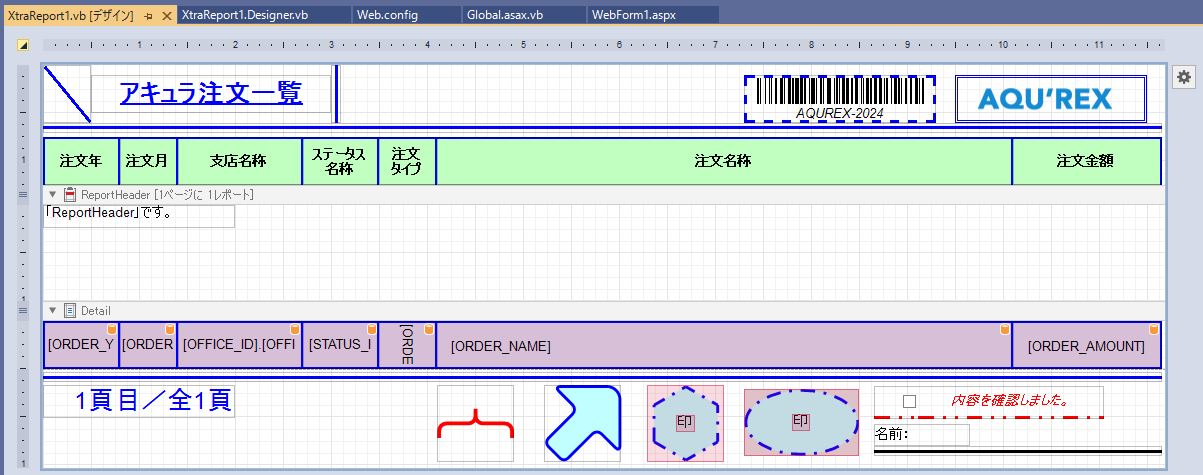Image resolution: width=1203 pixels, height=475 pixels.
Task: Click the data-binding icon on the ORDER_AMOUNT cell
Action: pyautogui.click(x=1153, y=329)
